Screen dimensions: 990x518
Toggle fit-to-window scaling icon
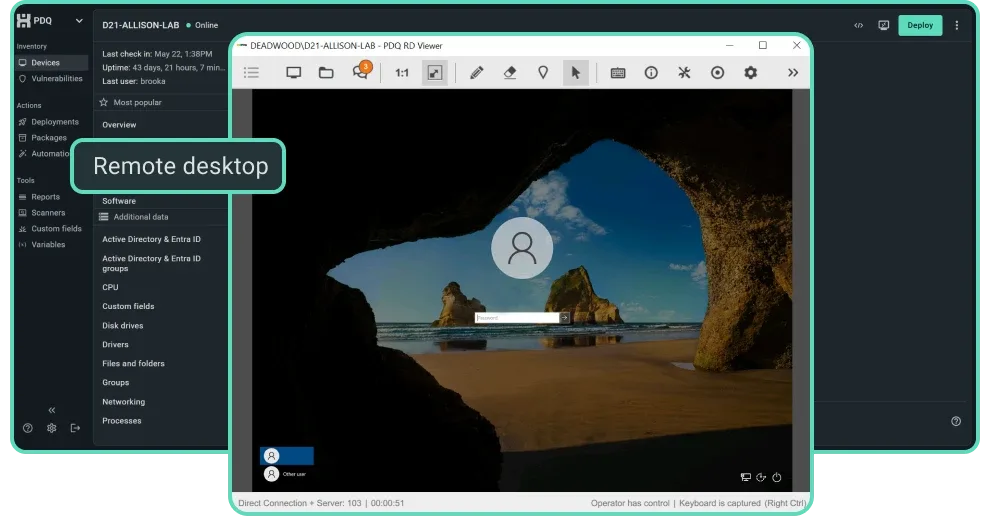coord(435,73)
